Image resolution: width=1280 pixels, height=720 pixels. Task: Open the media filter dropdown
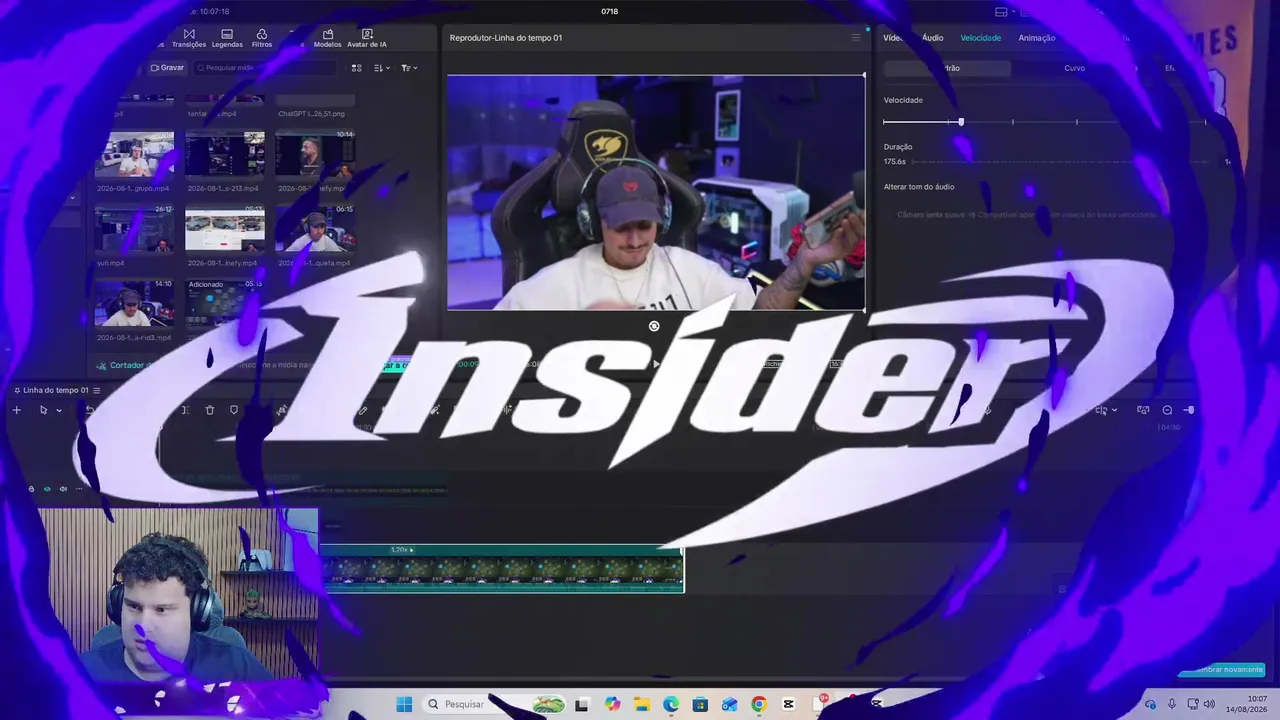(409, 68)
